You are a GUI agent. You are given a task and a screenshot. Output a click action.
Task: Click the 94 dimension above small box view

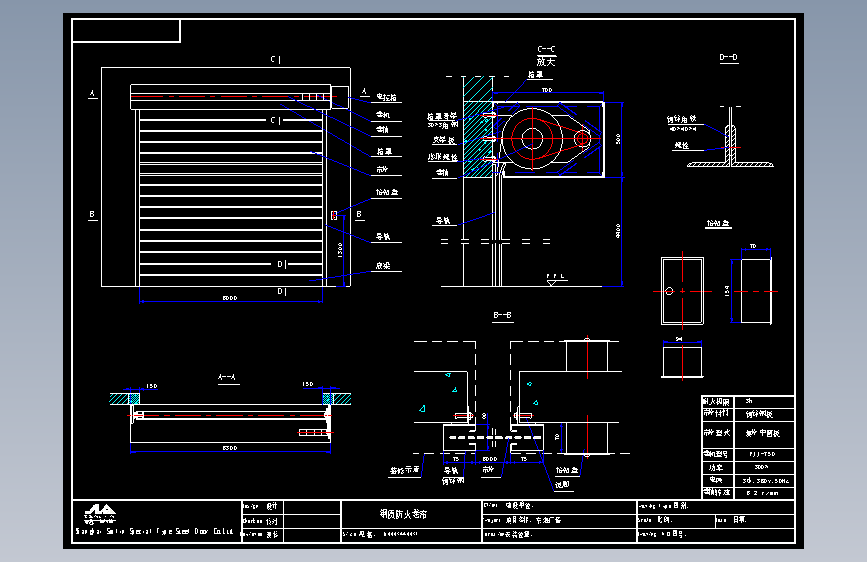coord(679,339)
